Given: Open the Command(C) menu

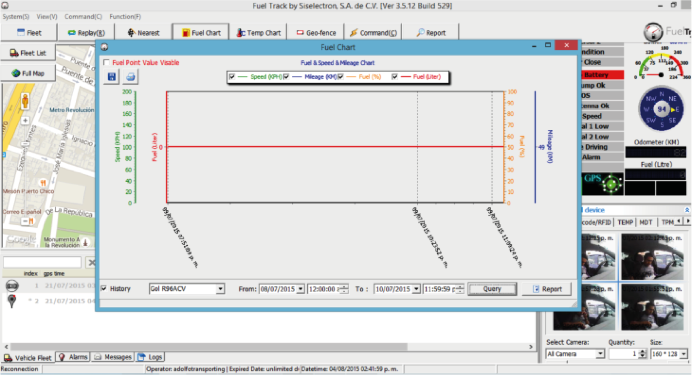Looking at the screenshot, I should (x=83, y=16).
